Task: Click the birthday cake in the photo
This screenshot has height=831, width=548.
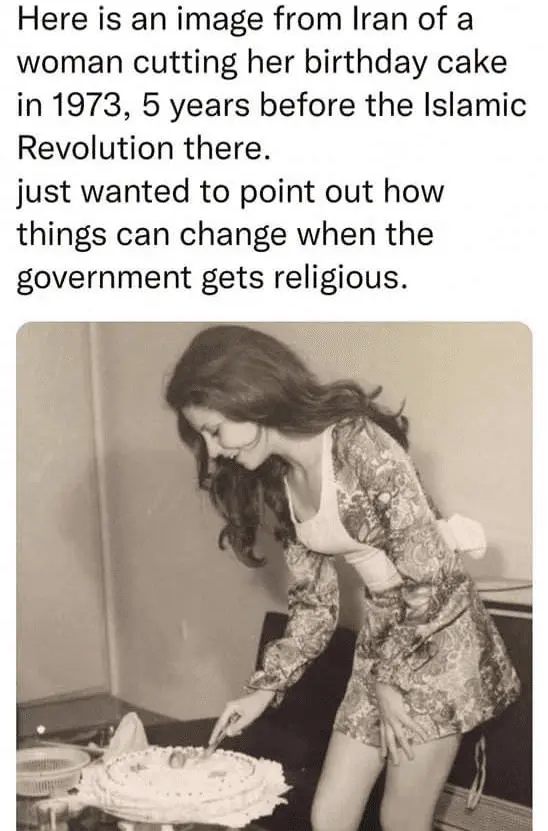Action: click(185, 776)
